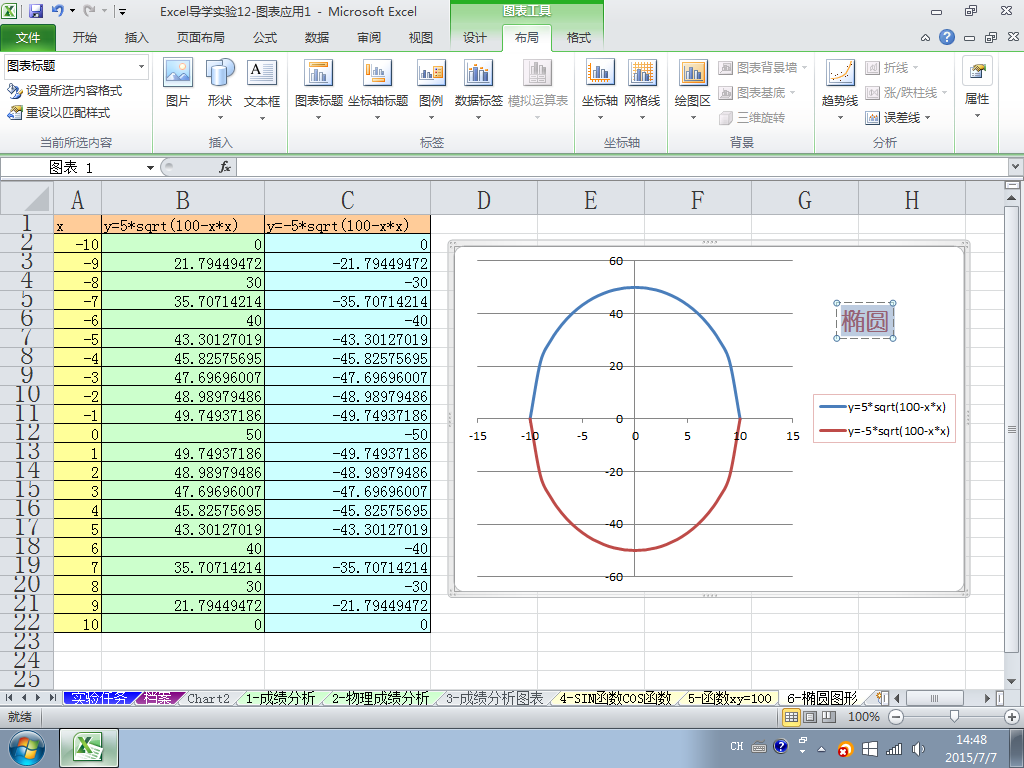Click the formula bar input field
The width and height of the screenshot is (1024, 768).
622,167
